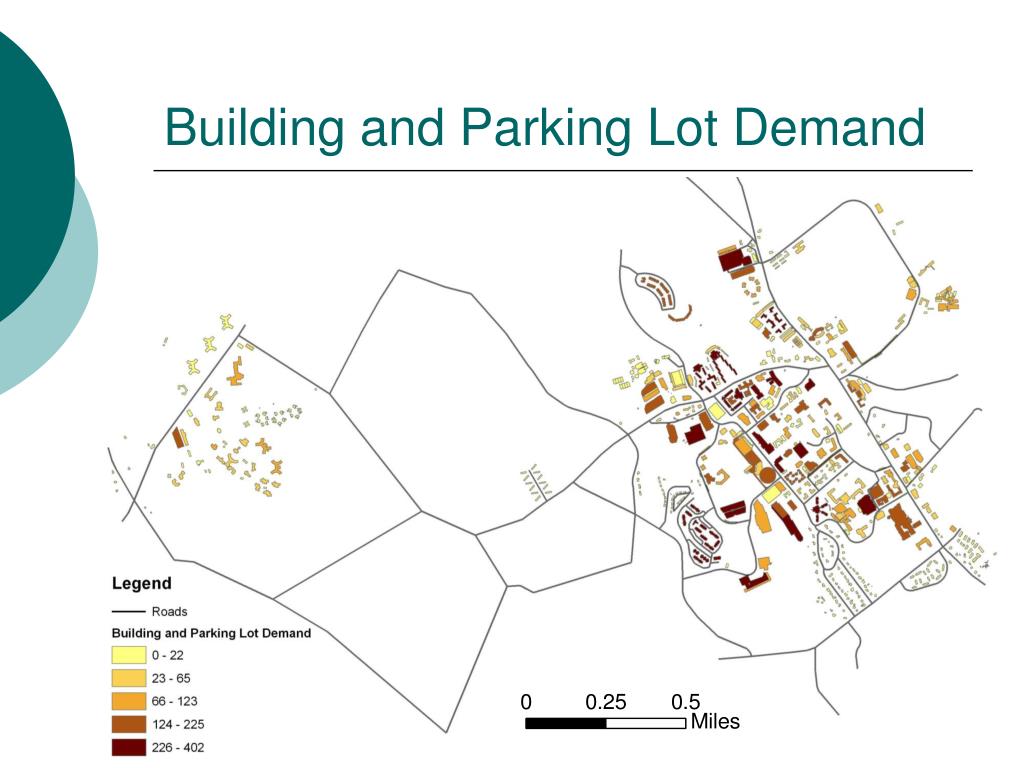Click the Roads line symbol in legend
This screenshot has width=1024, height=768.
tap(128, 612)
